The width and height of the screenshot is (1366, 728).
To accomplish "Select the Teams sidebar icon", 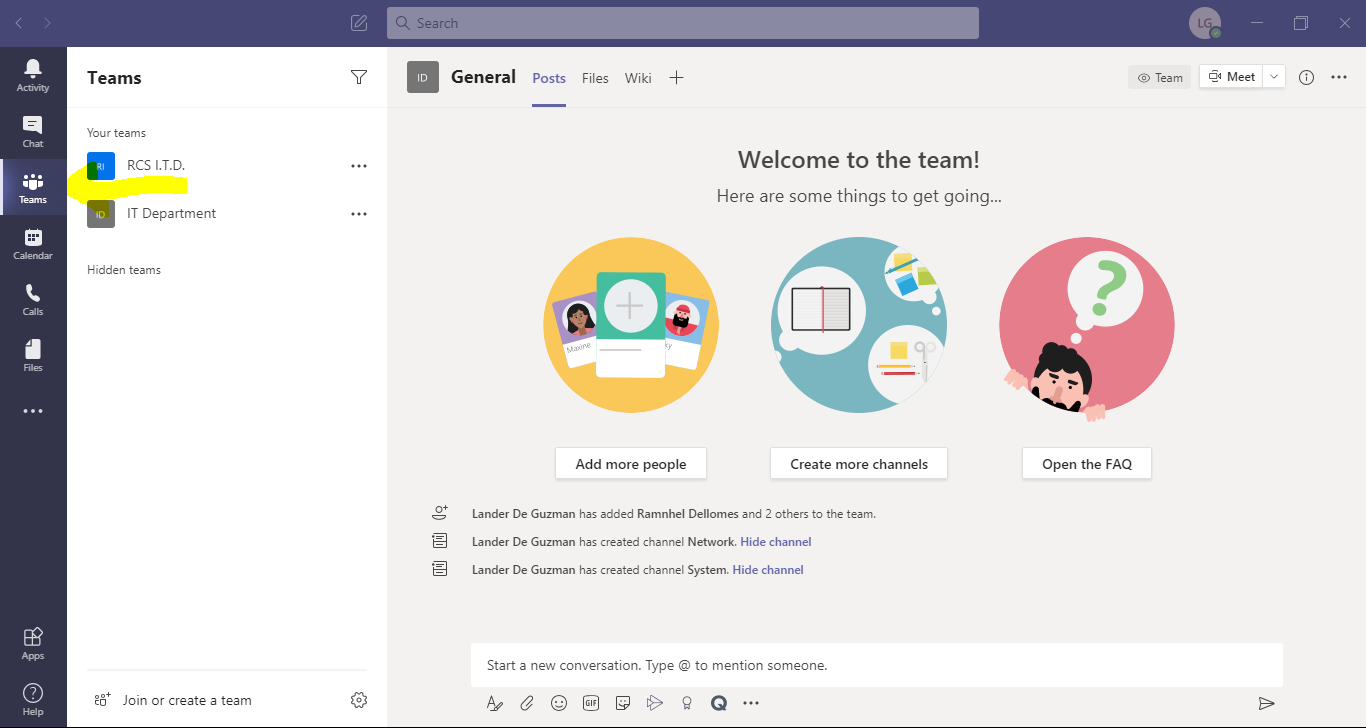I will click(x=33, y=187).
